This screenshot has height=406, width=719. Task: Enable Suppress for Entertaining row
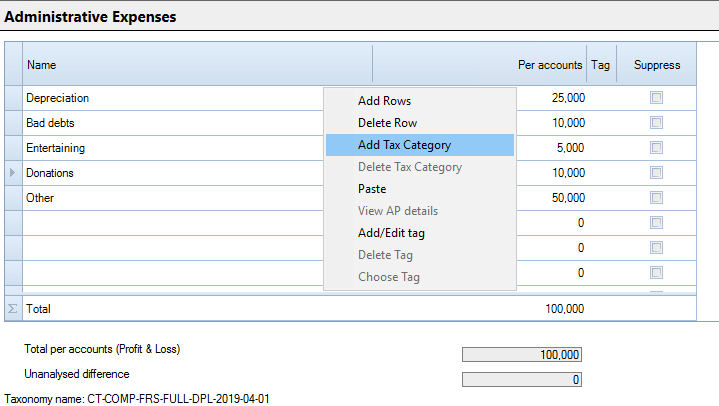(x=656, y=148)
